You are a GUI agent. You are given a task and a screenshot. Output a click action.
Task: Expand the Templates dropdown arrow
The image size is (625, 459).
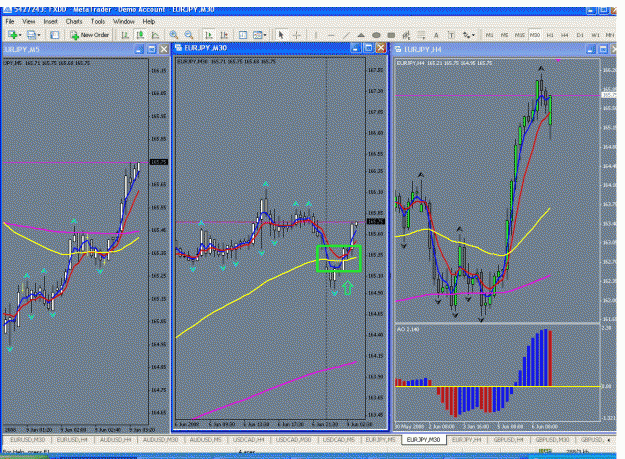click(265, 35)
